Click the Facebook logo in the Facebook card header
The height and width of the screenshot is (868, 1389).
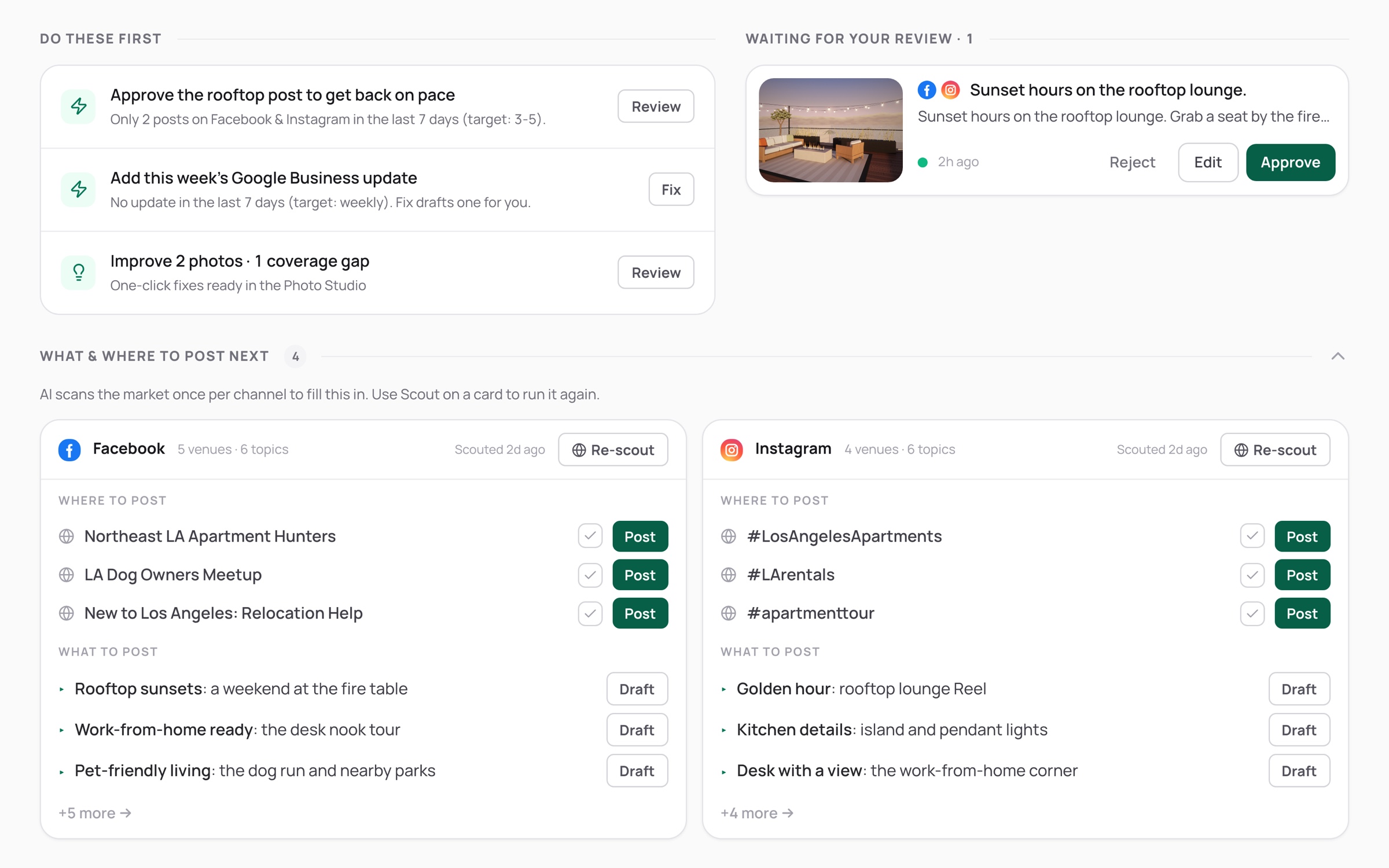69,450
